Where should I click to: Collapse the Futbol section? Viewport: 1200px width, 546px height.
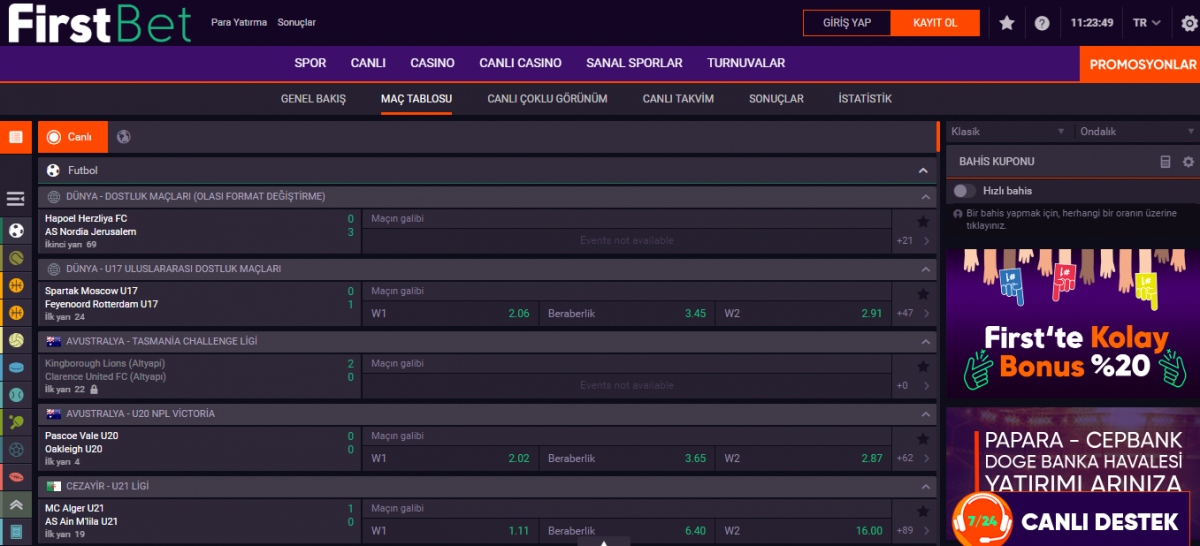pos(923,171)
